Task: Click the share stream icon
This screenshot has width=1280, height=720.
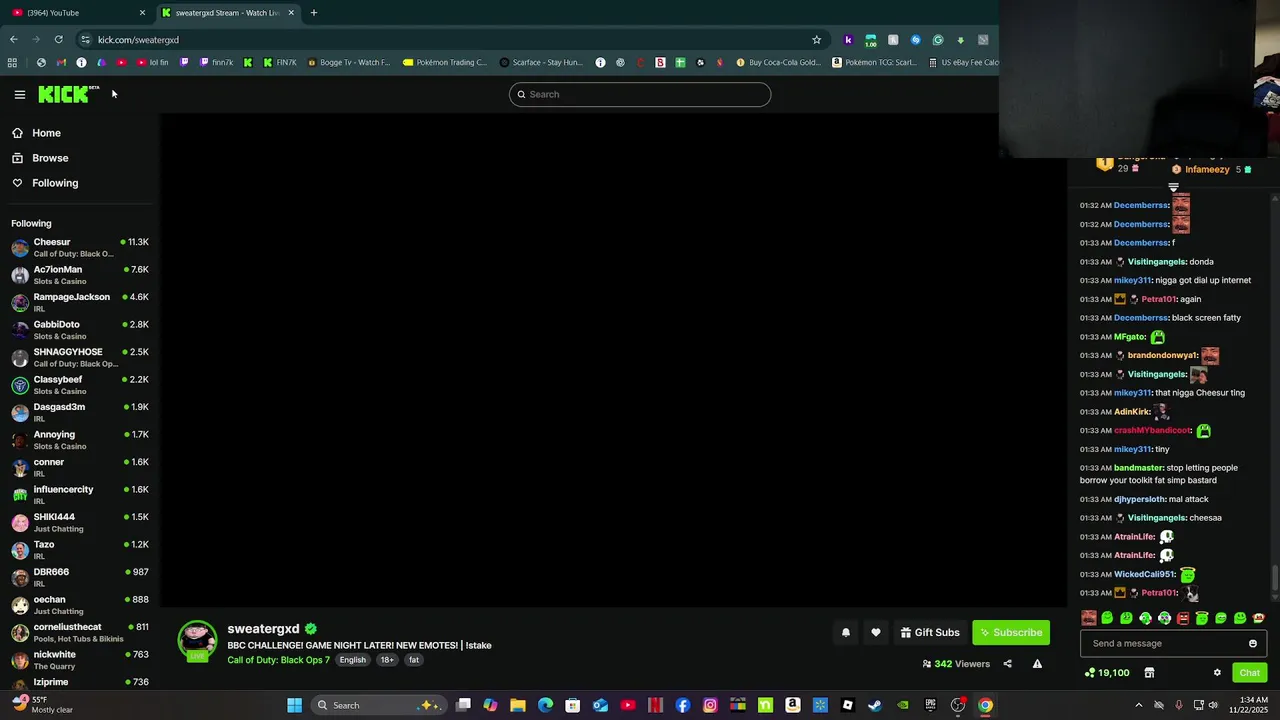Action: coord(1007,664)
